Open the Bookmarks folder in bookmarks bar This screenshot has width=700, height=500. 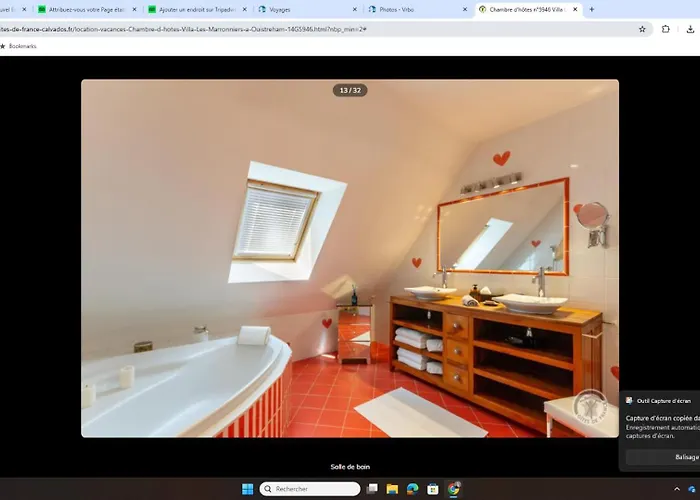[x=19, y=46]
